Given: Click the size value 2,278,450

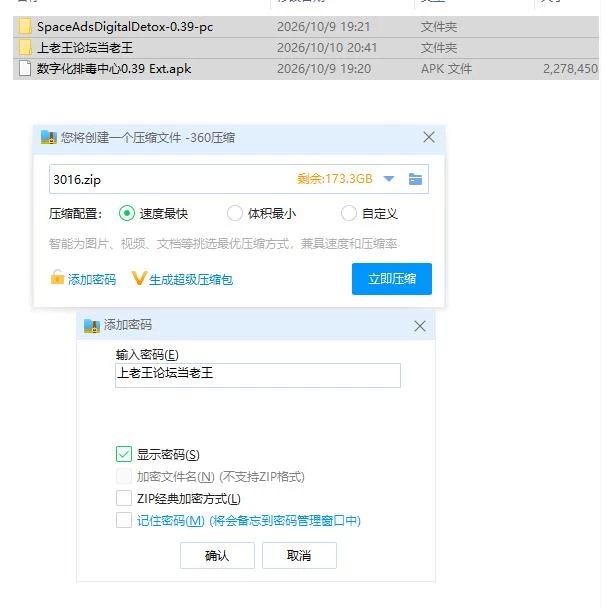Looking at the screenshot, I should tap(570, 69).
